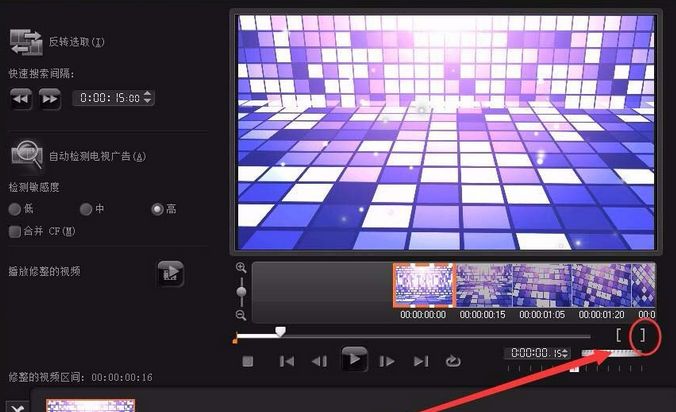This screenshot has width=676, height=412.
Task: Toggle the repeat loop playback button
Action: 453,361
